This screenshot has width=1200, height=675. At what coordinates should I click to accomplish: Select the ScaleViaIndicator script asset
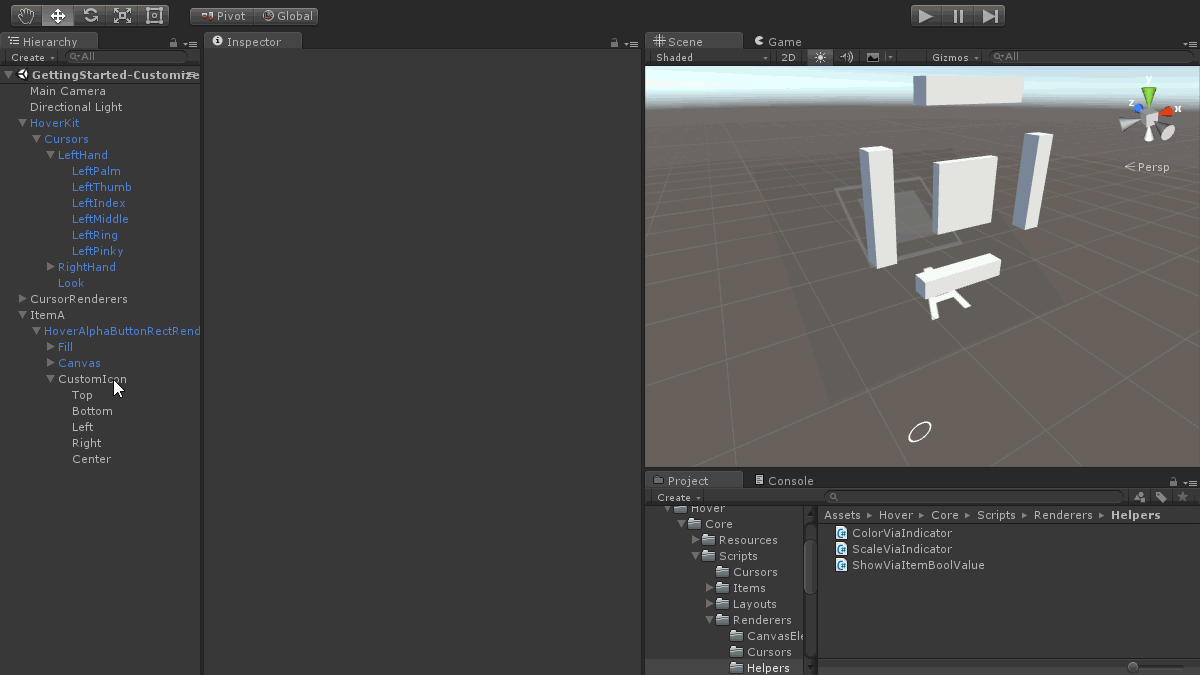pyautogui.click(x=901, y=549)
